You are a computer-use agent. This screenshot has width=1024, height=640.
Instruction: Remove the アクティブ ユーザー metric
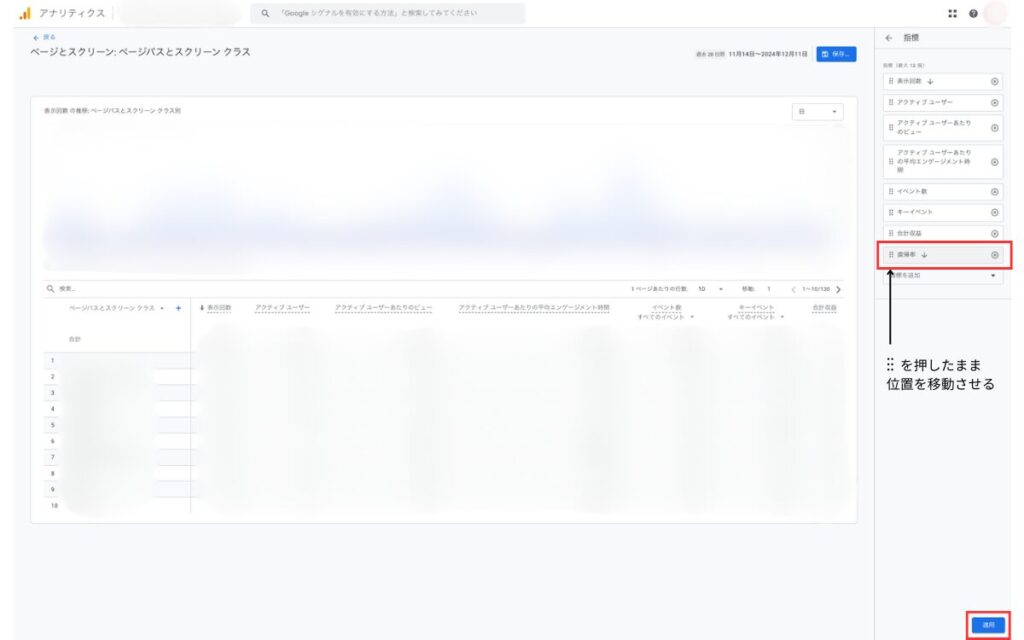994,102
